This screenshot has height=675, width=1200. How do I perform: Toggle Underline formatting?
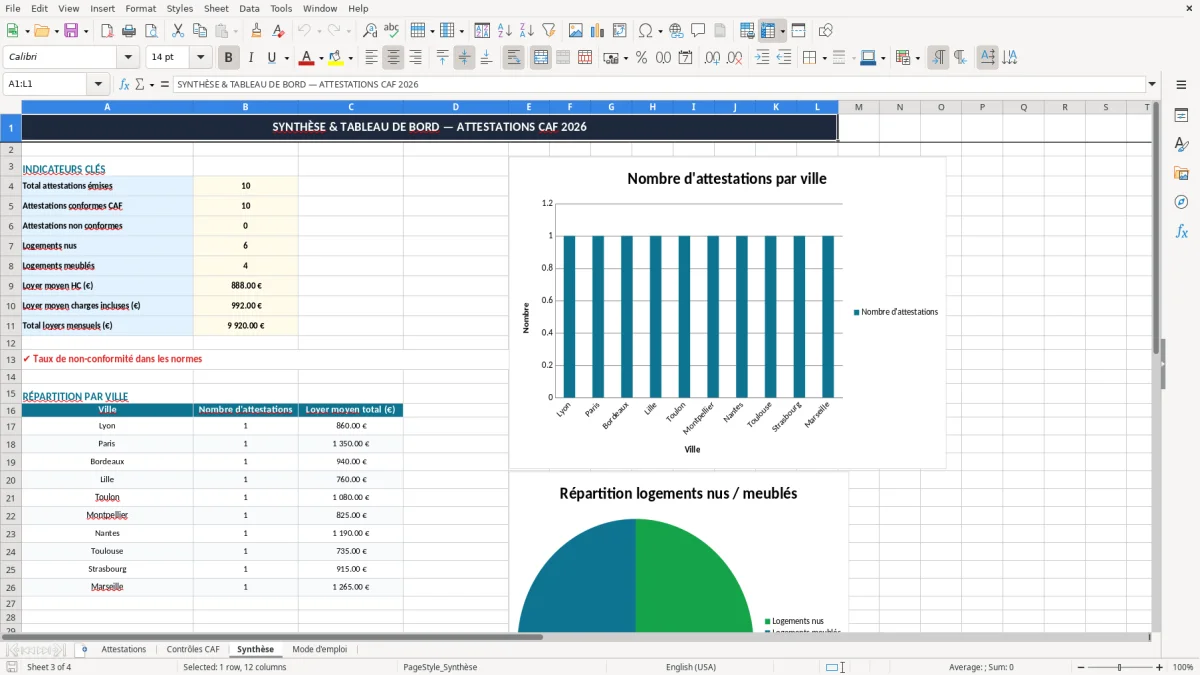click(x=272, y=58)
